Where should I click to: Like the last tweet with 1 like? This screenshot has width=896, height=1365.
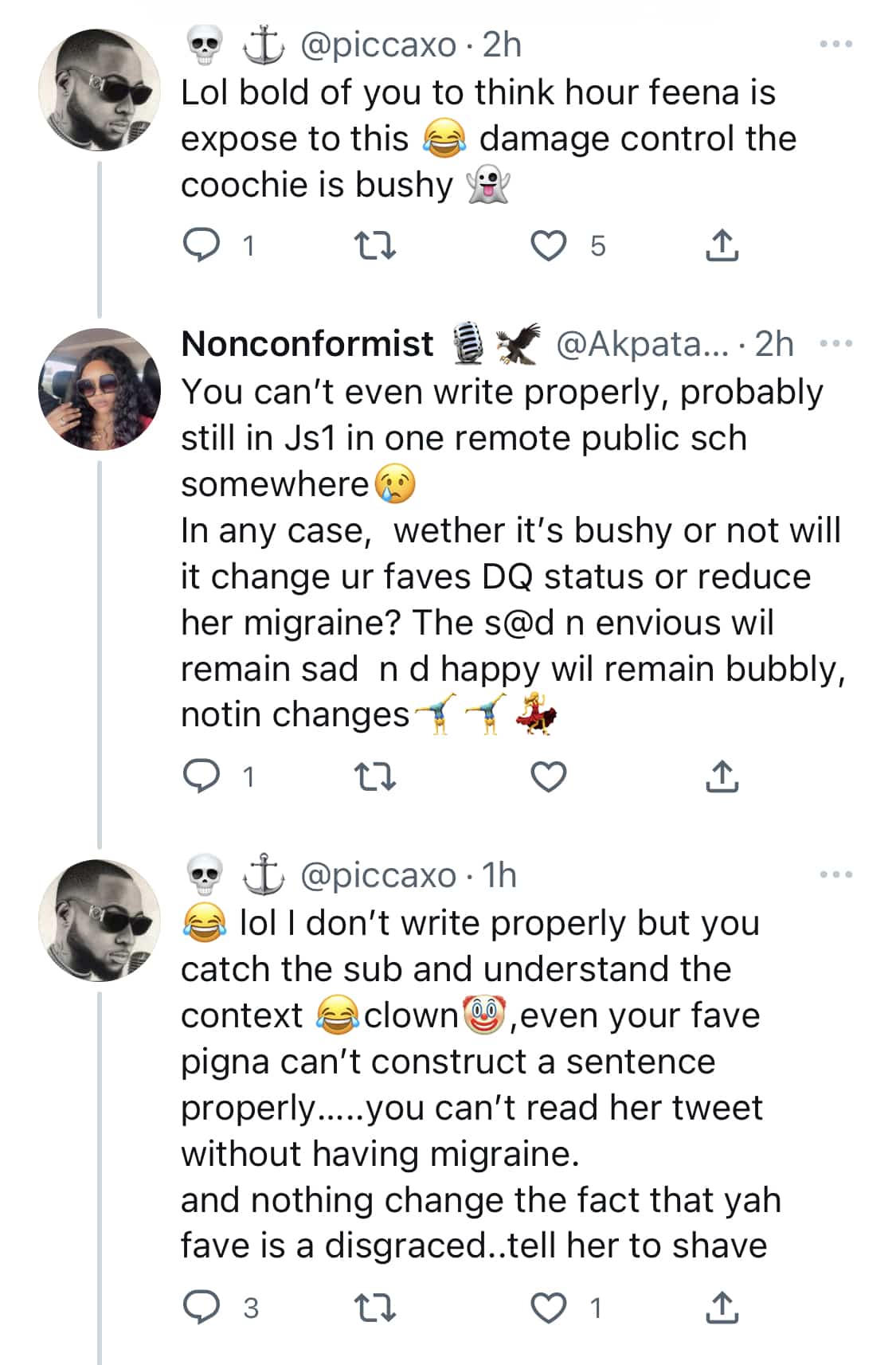point(548,1308)
